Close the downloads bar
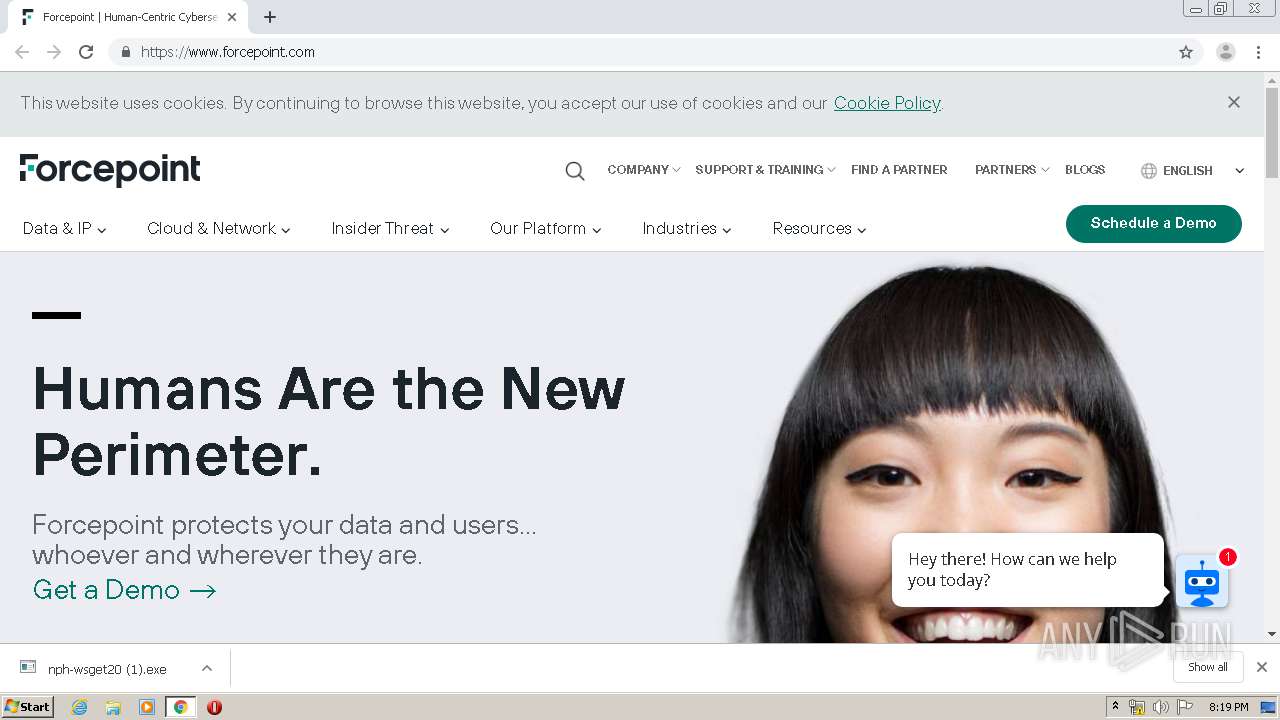The height and width of the screenshot is (720, 1280). [1262, 667]
